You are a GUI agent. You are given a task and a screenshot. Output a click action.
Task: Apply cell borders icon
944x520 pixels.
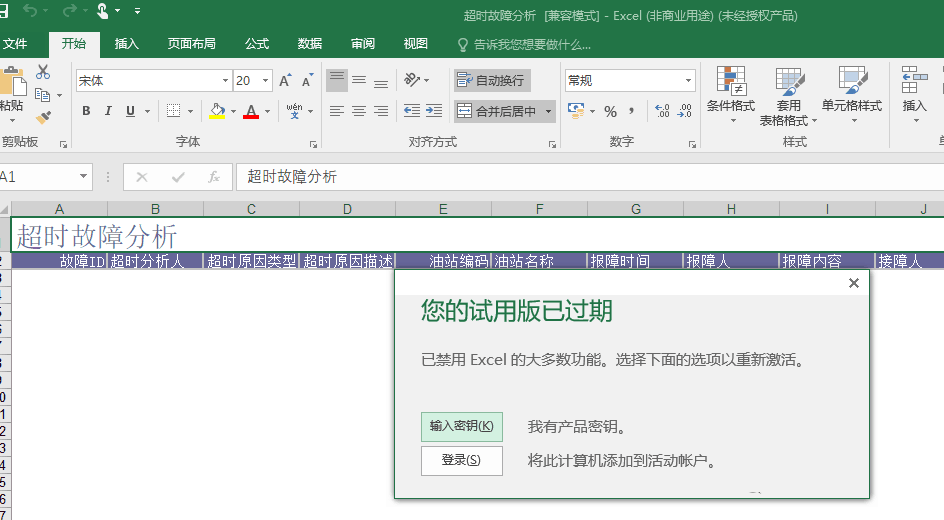tap(173, 111)
